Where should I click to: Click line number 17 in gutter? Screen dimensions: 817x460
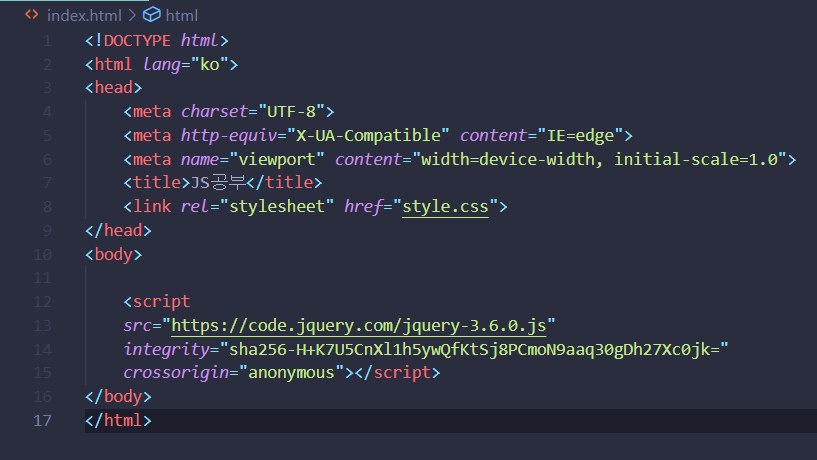[43, 420]
